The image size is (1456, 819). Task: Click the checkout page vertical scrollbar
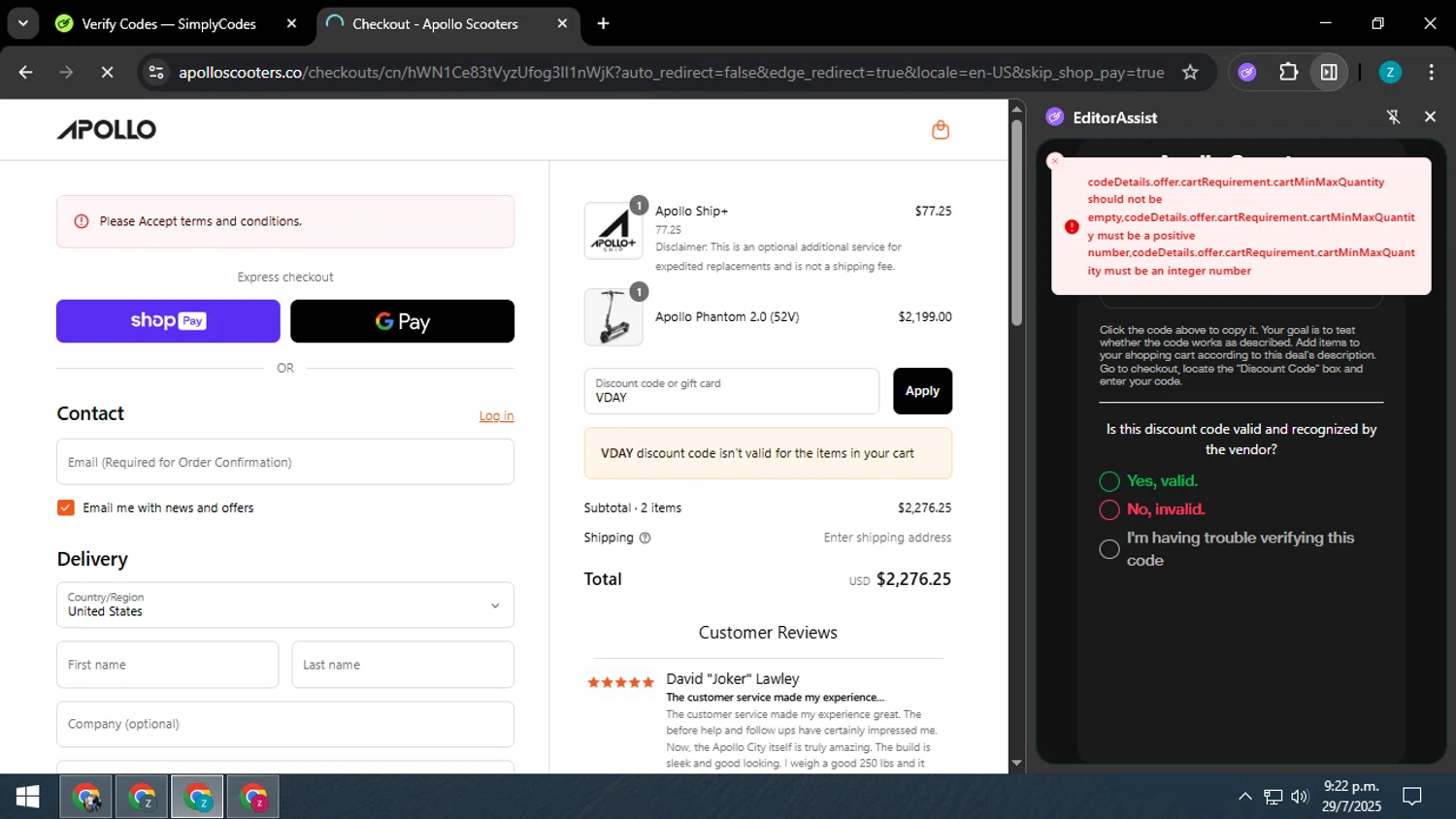pos(1016,223)
